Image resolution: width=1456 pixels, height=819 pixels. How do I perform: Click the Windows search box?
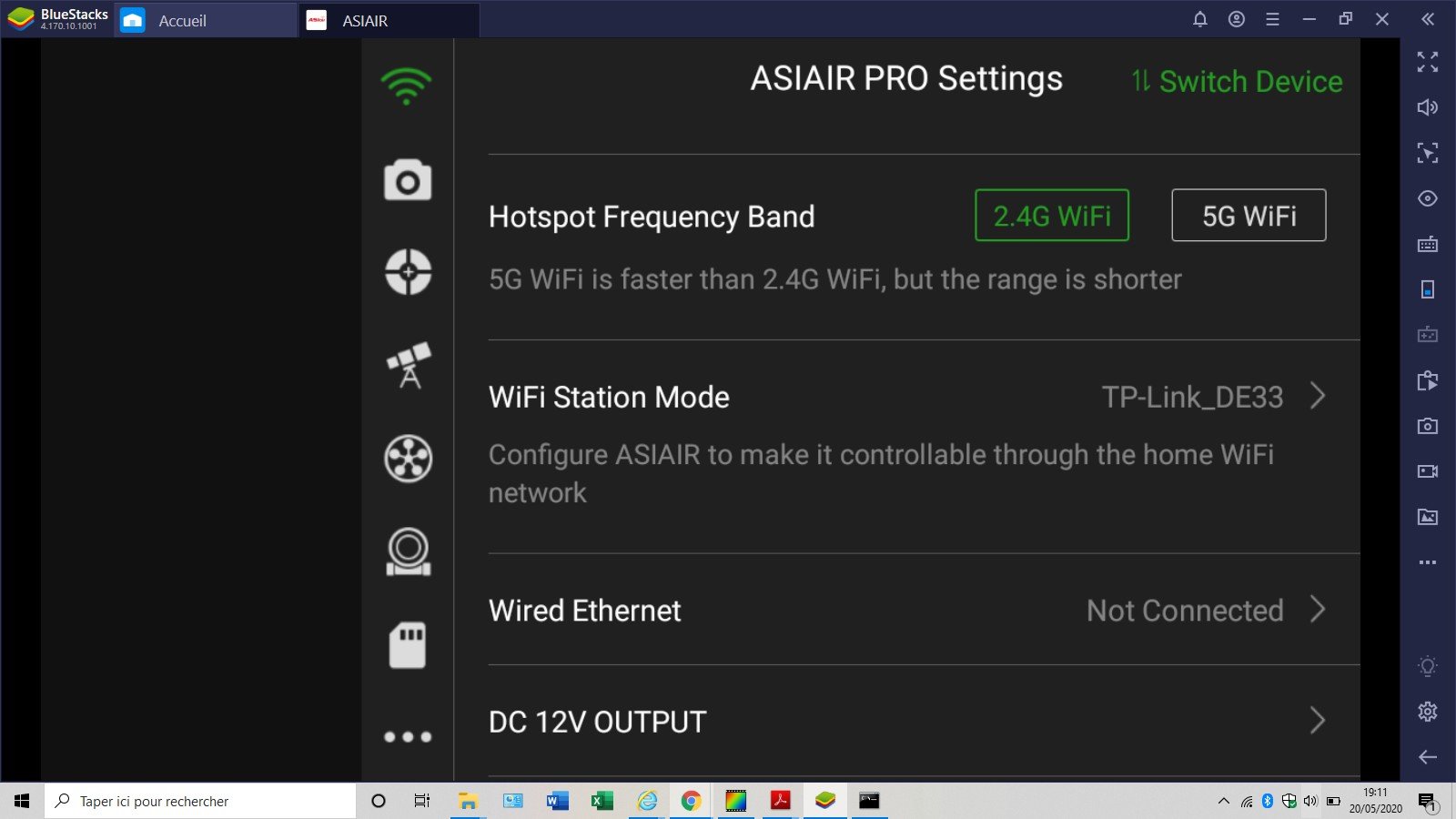pos(200,801)
